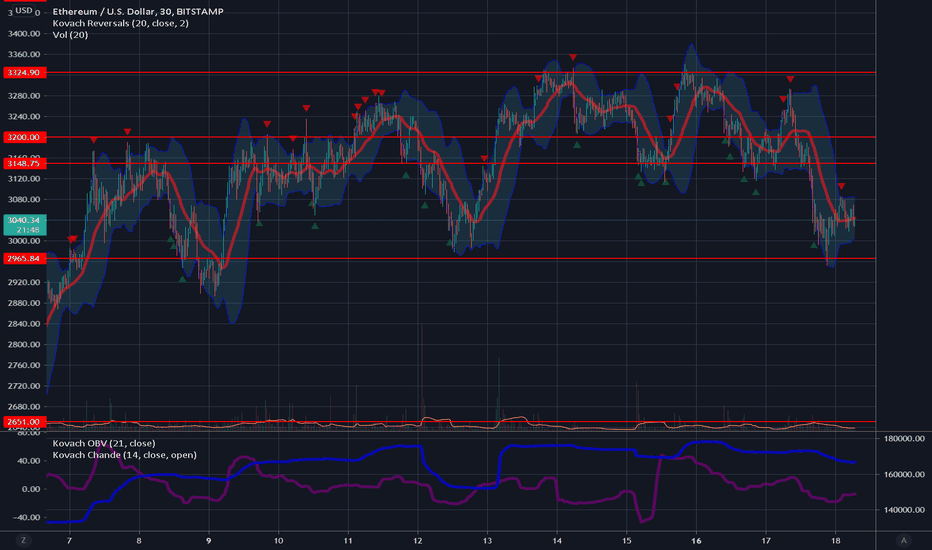
Task: Click the 3000.00 price axis label
Action: point(24,241)
